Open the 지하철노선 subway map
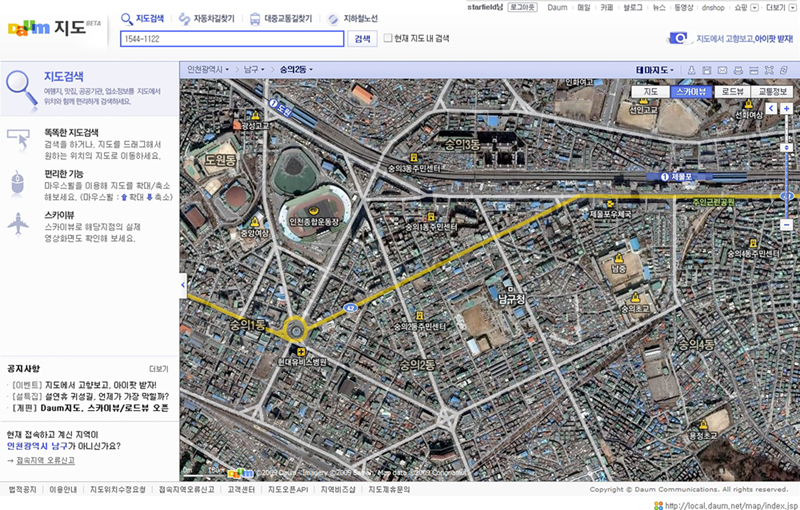800x510 pixels. click(353, 19)
